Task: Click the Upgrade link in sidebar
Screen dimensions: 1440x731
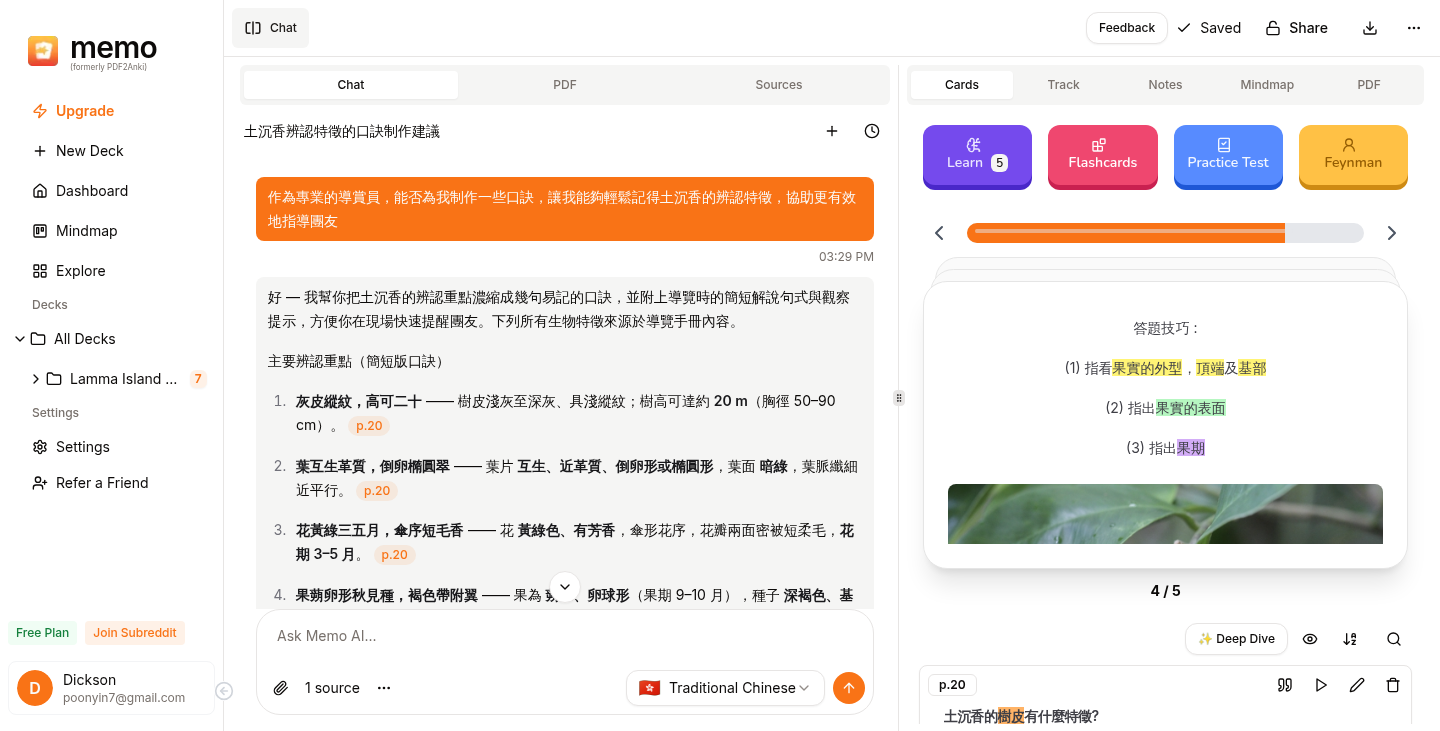Action: click(x=84, y=111)
